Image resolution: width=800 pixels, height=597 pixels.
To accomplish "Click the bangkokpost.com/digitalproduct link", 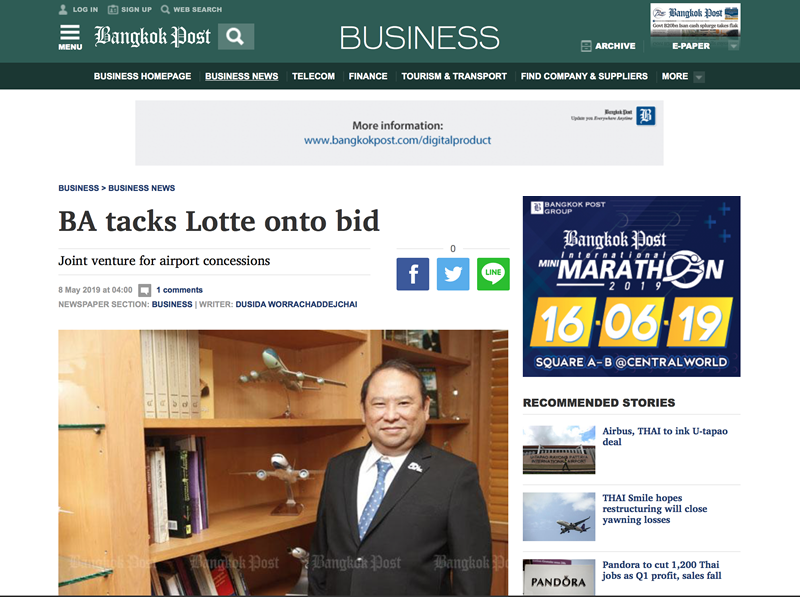I will (397, 140).
